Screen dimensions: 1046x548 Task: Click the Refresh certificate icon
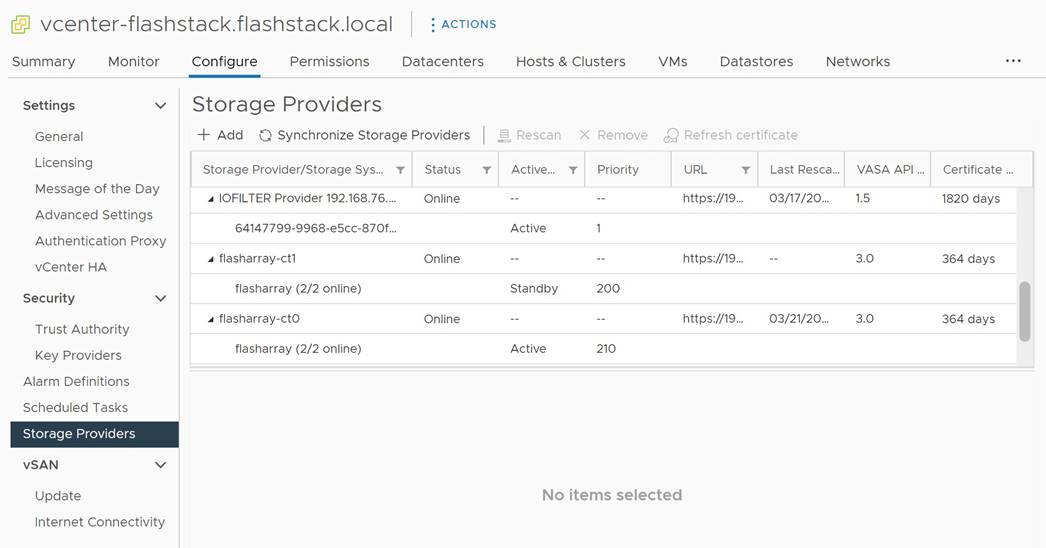[670, 135]
